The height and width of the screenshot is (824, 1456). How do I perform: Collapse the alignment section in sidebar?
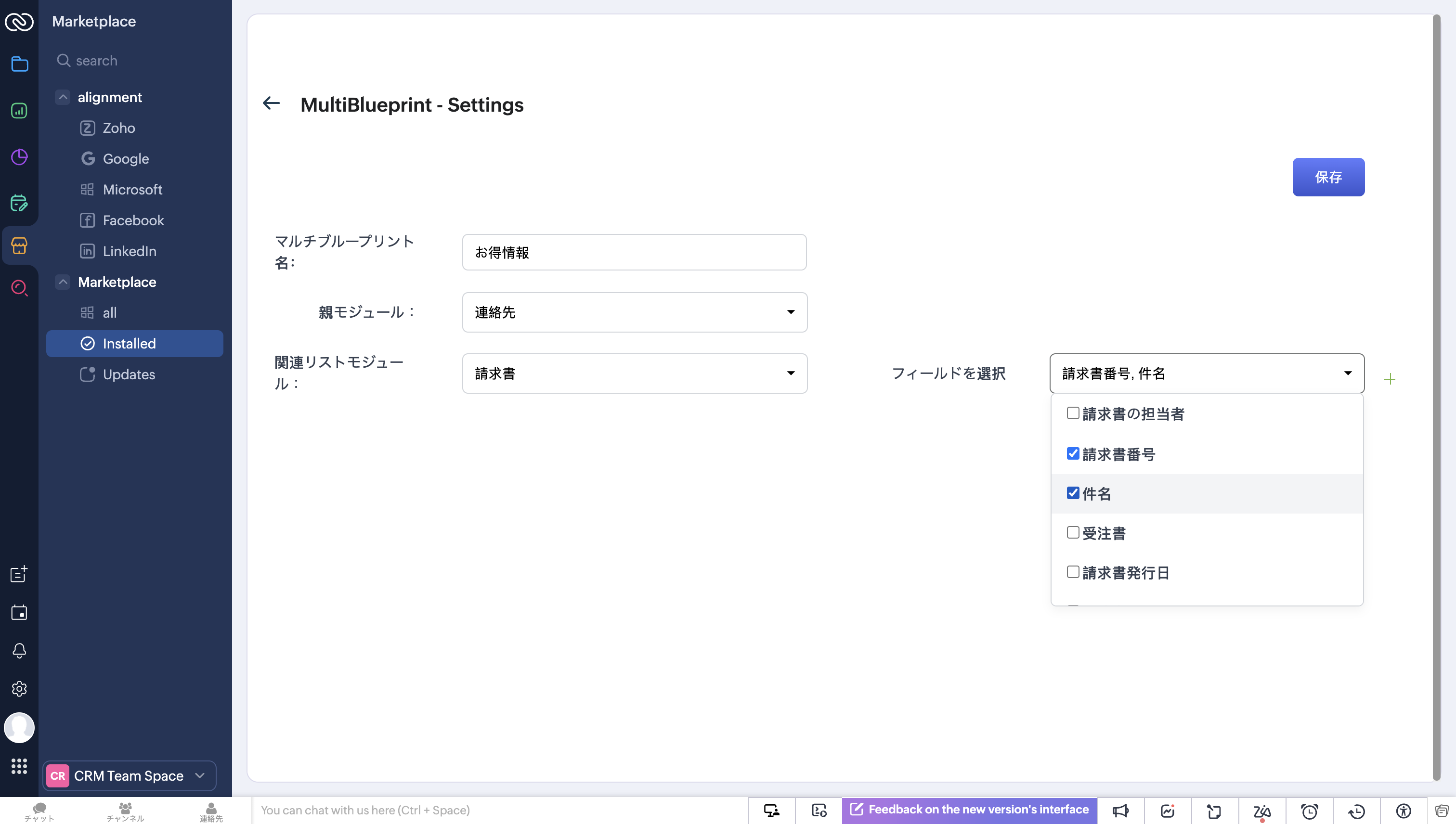point(63,97)
